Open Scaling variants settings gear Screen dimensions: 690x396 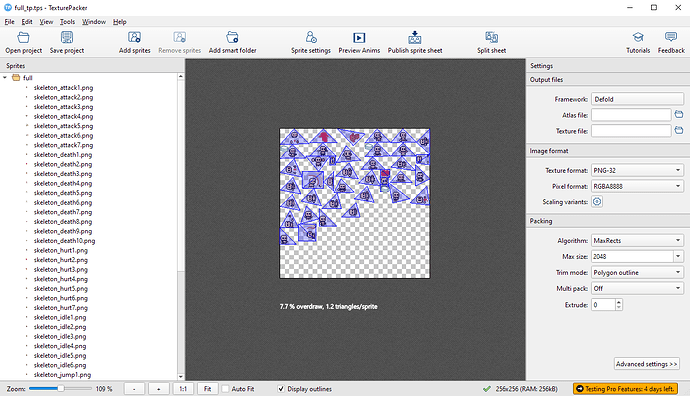pos(597,202)
